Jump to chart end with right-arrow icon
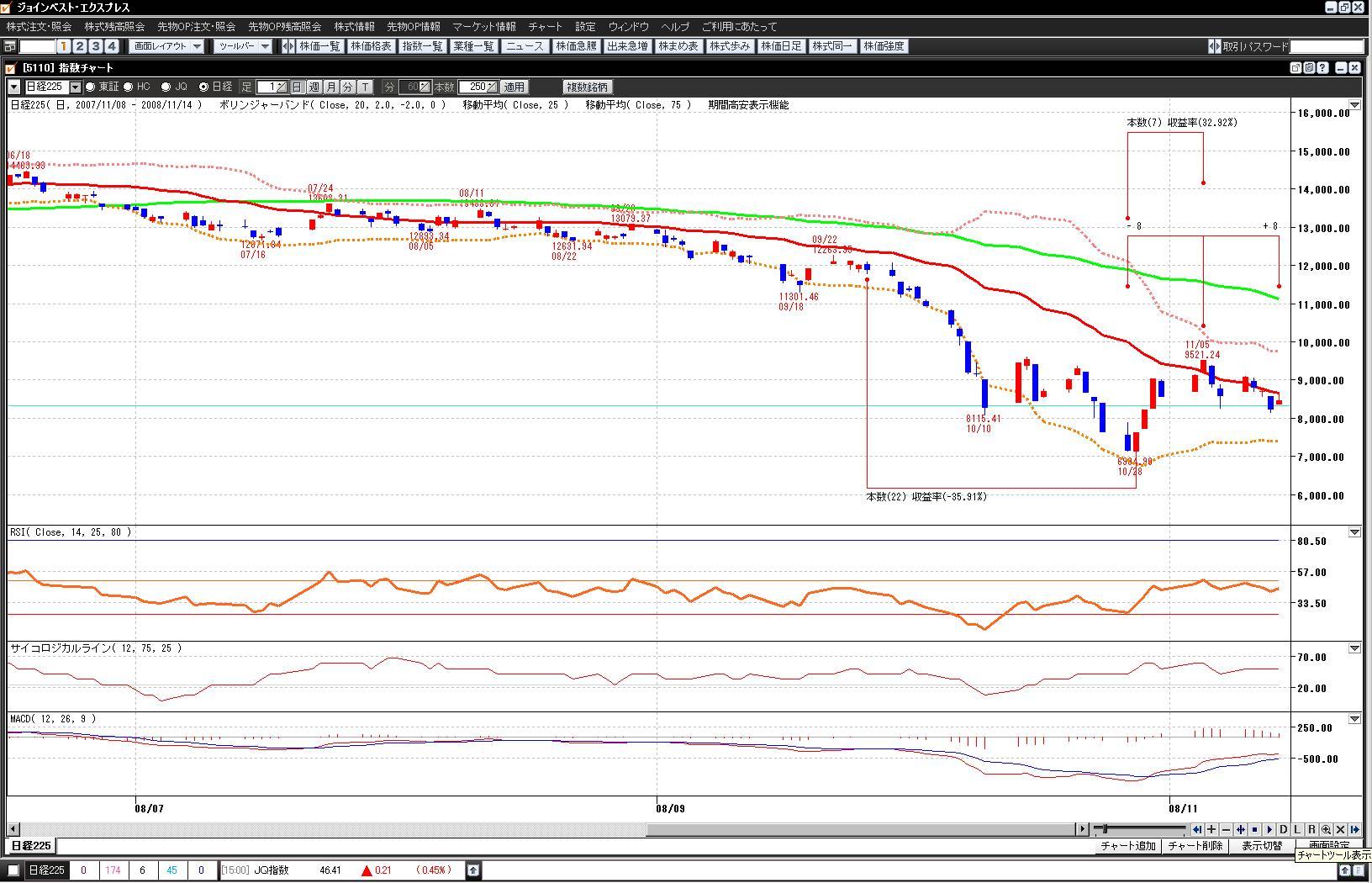The image size is (1372, 883). [x=1354, y=829]
